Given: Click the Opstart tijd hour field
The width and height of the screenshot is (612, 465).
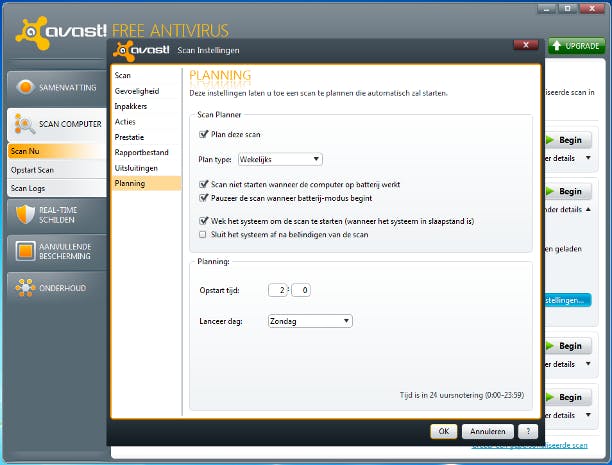Looking at the screenshot, I should click(x=278, y=290).
